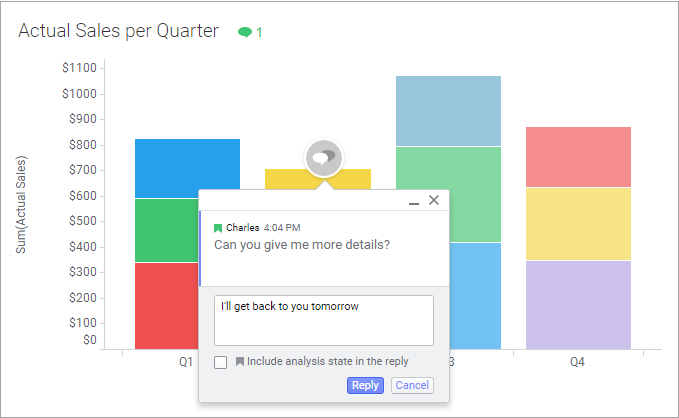Click the green middle segment of Q1 bar
Screen dimensions: 679x418
pos(166,230)
